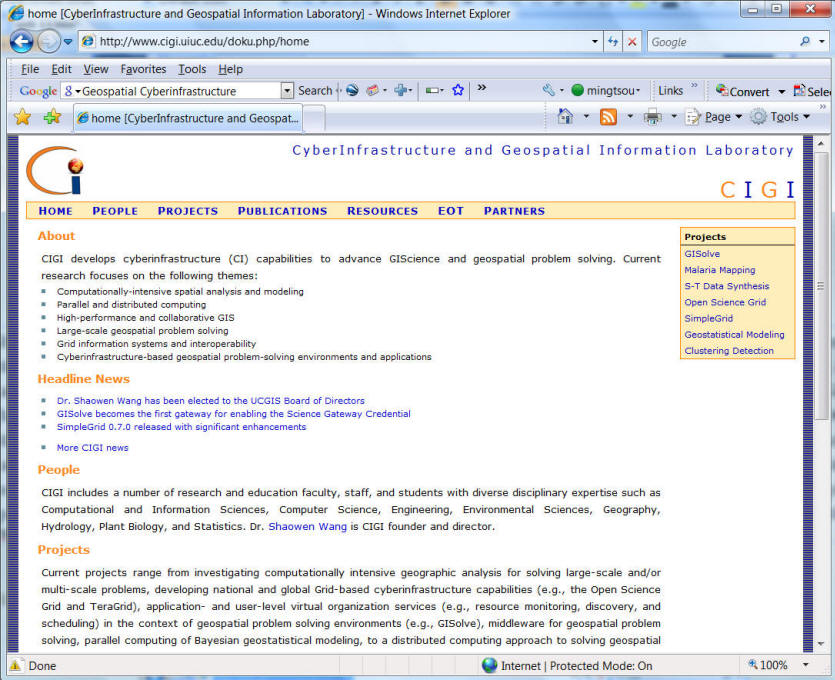Open the Tools menu in menu bar
The width and height of the screenshot is (835, 680).
[x=192, y=69]
